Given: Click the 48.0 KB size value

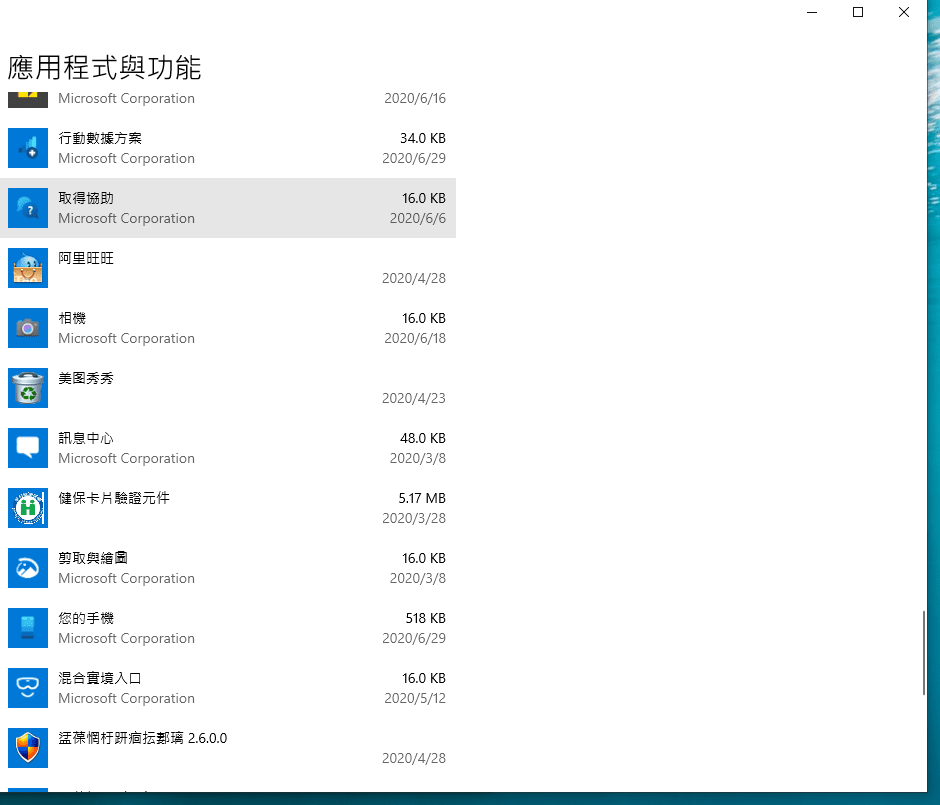Looking at the screenshot, I should (x=423, y=438).
